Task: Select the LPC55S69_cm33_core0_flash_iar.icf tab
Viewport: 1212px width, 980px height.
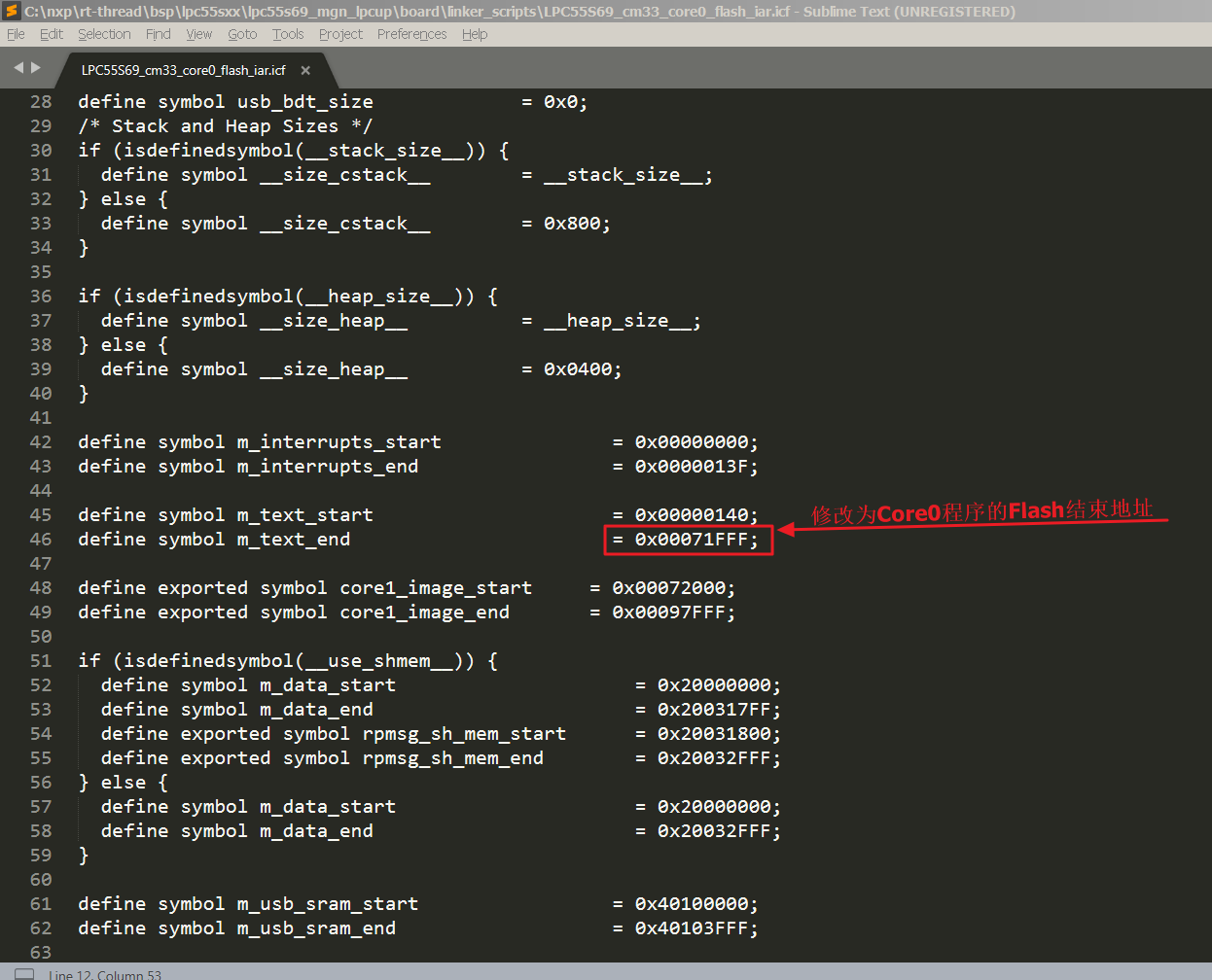Action: 183,70
